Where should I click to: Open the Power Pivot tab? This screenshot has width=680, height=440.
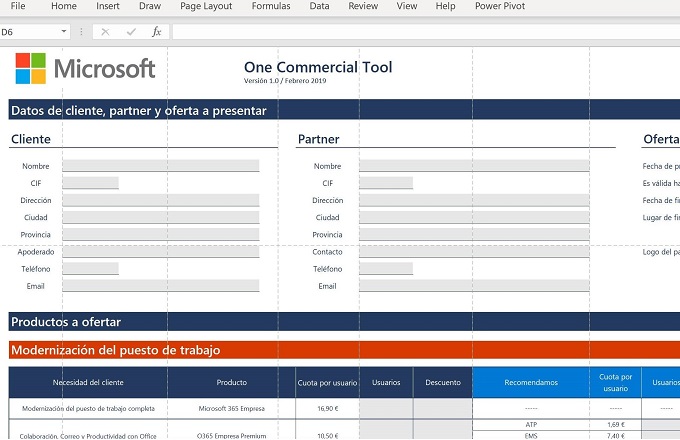pyautogui.click(x=500, y=6)
